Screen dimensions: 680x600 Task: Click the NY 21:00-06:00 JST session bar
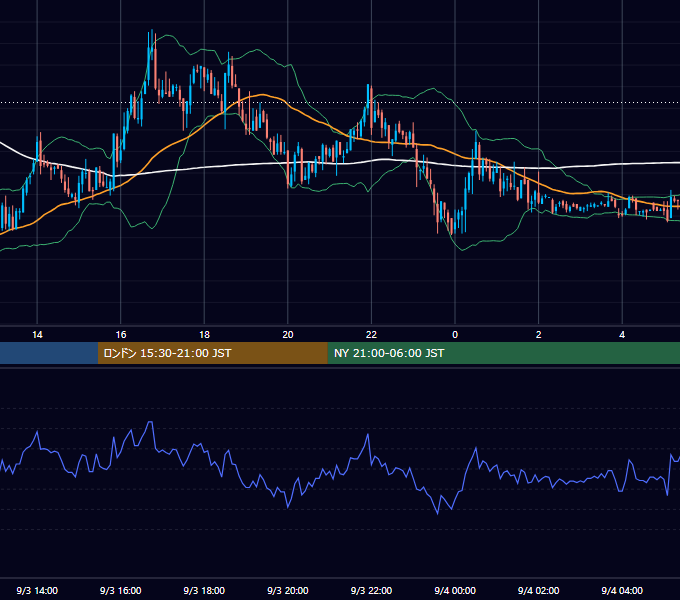click(x=503, y=353)
